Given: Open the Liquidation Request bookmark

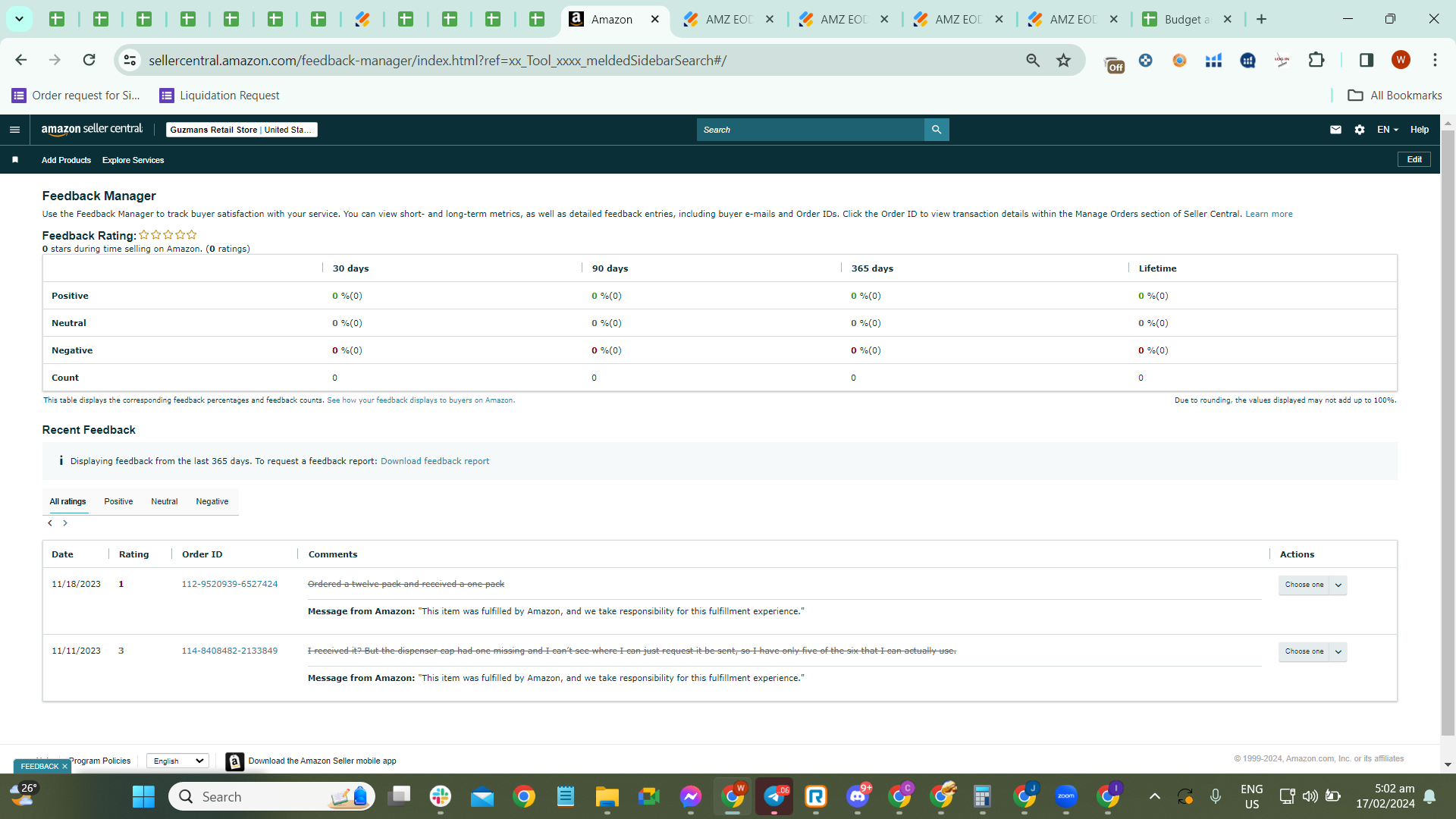Looking at the screenshot, I should [220, 96].
